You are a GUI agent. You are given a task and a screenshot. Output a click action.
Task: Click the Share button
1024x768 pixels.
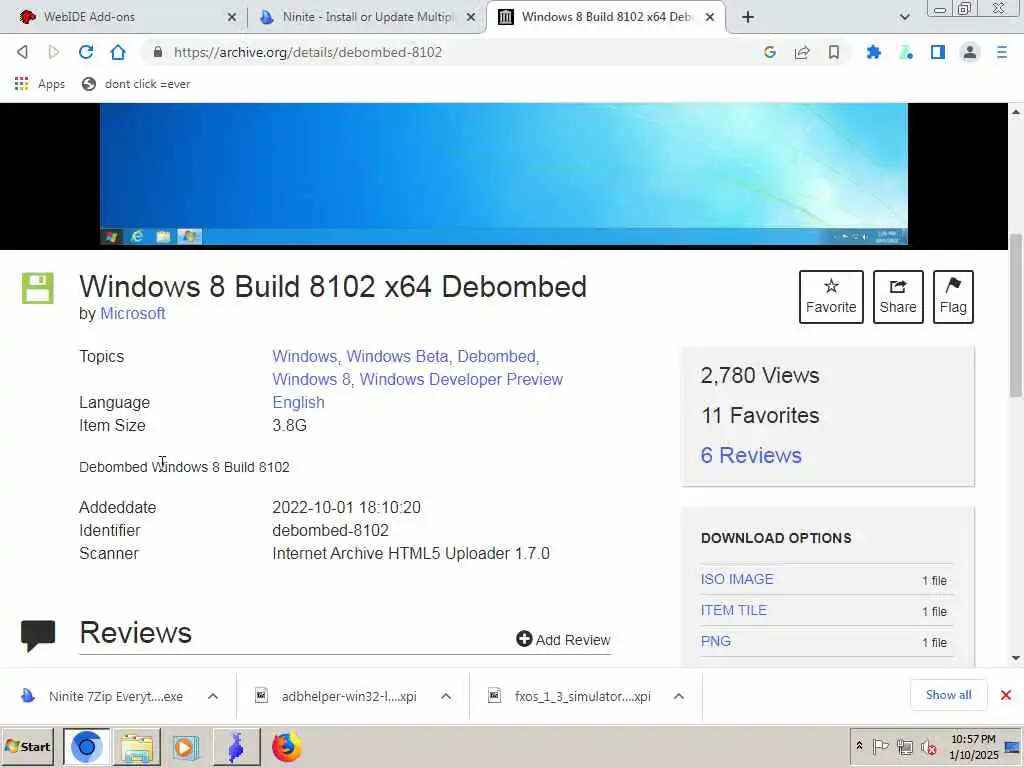pyautogui.click(x=898, y=296)
